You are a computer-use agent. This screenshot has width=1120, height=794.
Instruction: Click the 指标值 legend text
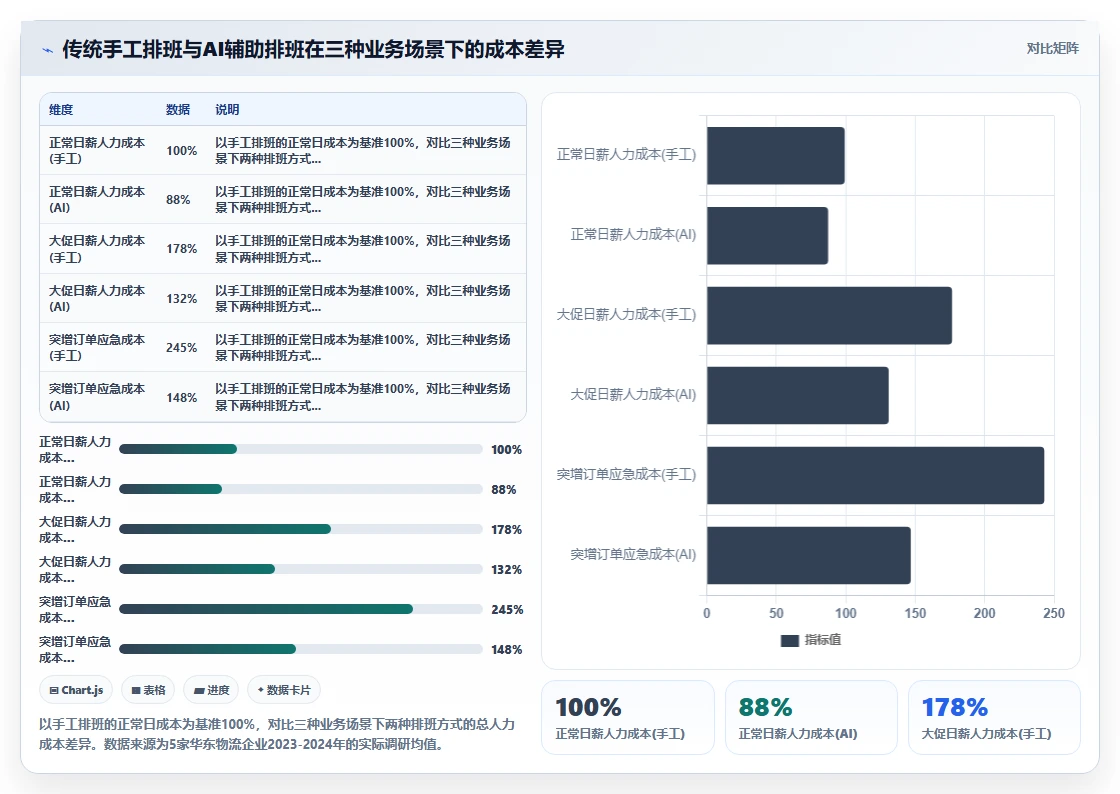823,640
